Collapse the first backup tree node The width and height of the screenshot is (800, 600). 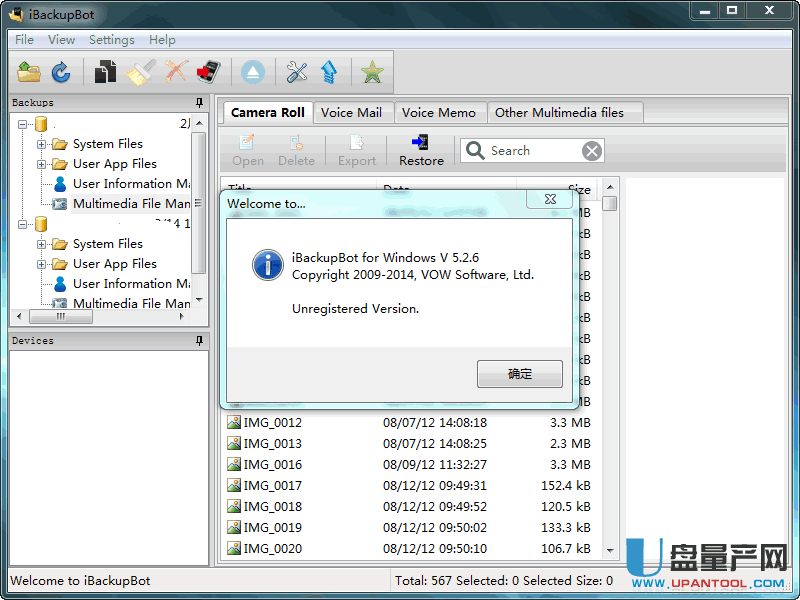23,124
